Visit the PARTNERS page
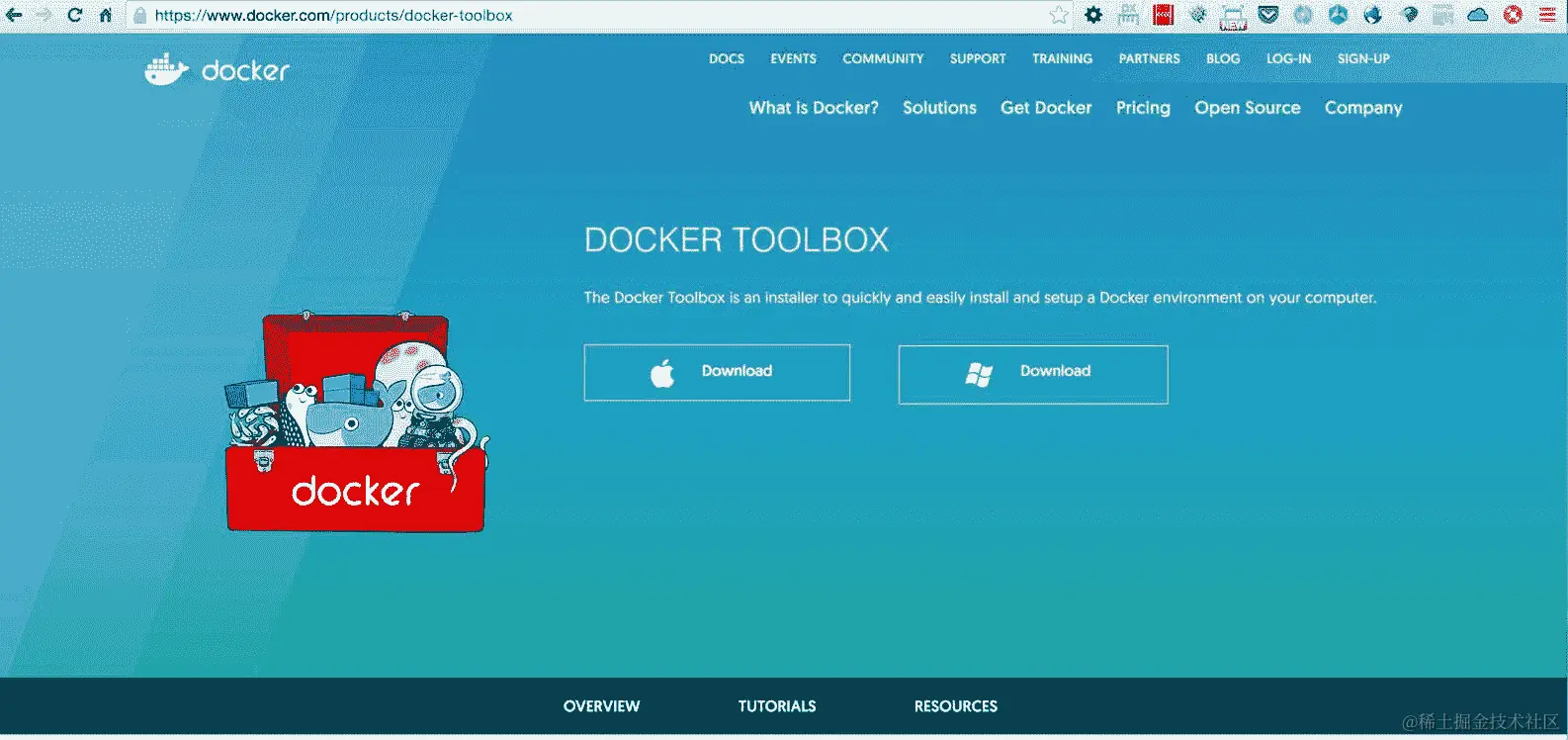This screenshot has width=1568, height=740. pyautogui.click(x=1149, y=58)
